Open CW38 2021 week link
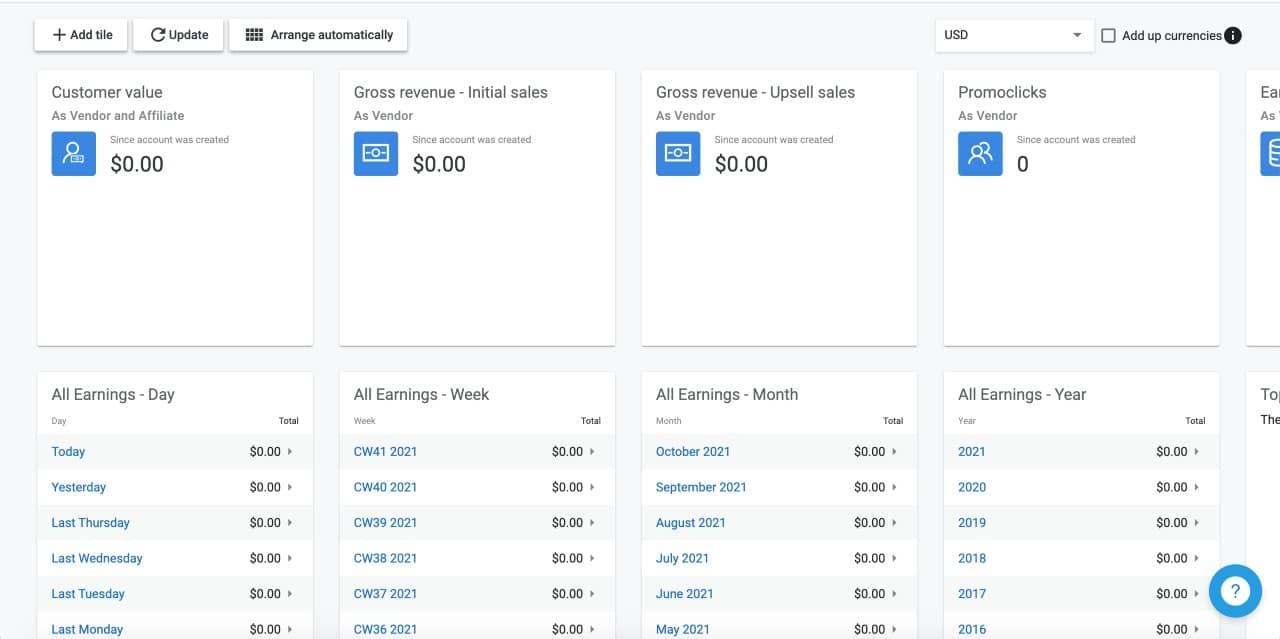The width and height of the screenshot is (1280, 639). (x=385, y=558)
